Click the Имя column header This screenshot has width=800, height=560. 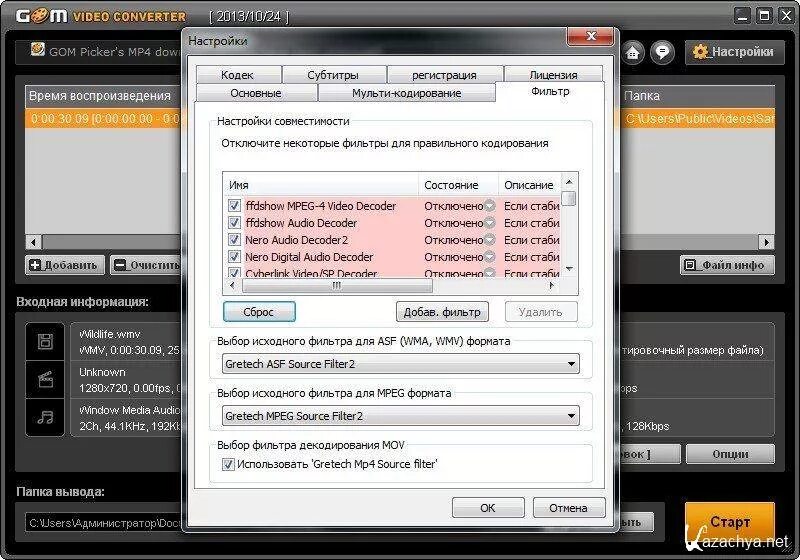click(x=321, y=185)
